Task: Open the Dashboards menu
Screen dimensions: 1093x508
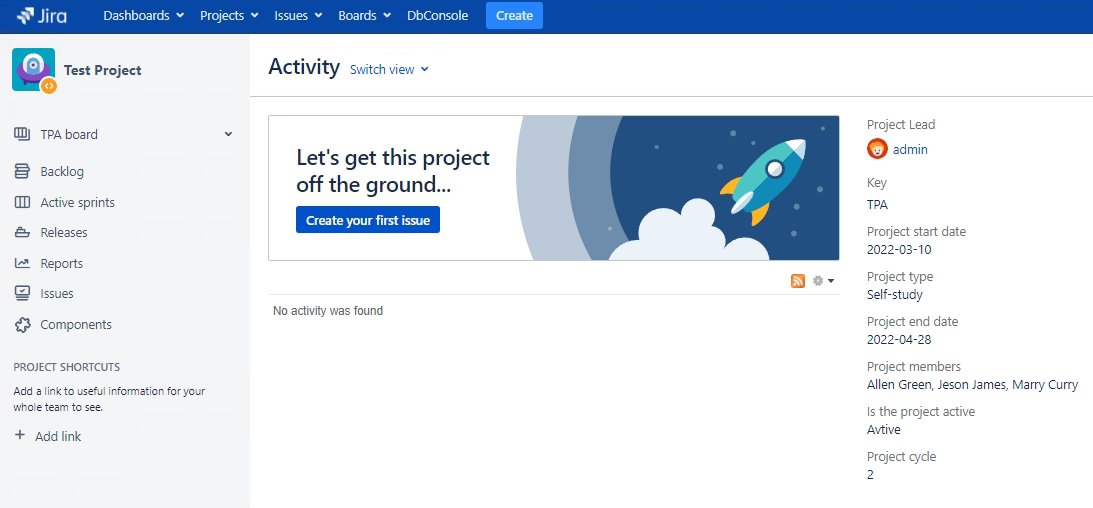Action: [x=144, y=15]
